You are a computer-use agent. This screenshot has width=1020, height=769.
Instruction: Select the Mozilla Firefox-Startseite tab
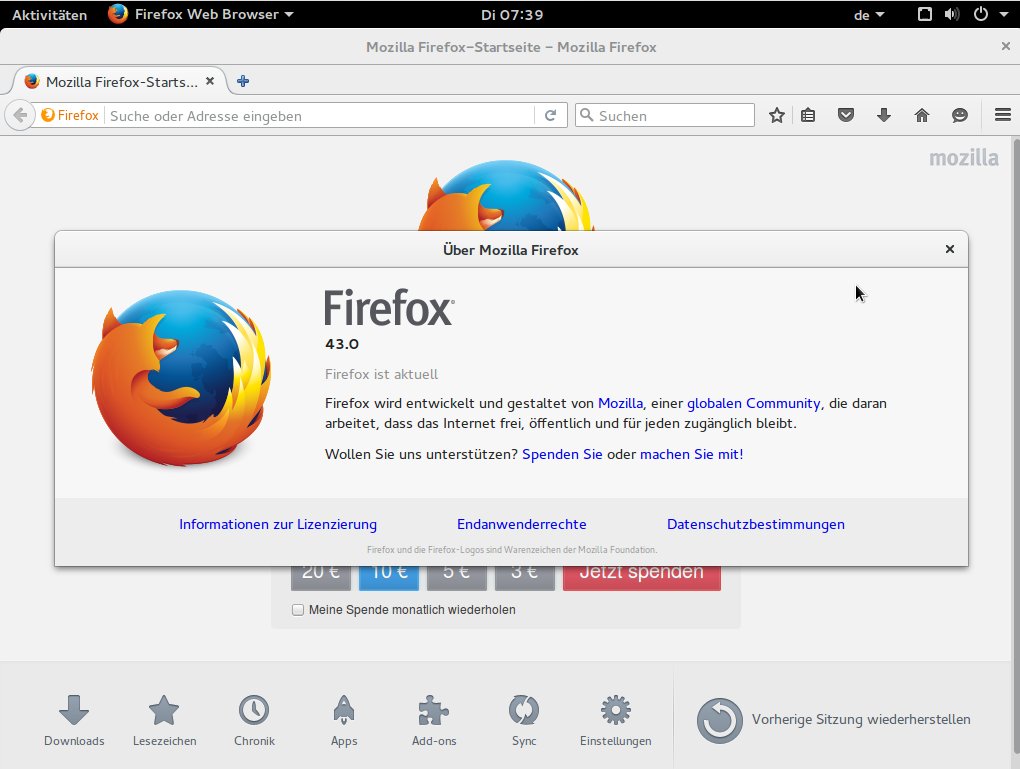120,81
